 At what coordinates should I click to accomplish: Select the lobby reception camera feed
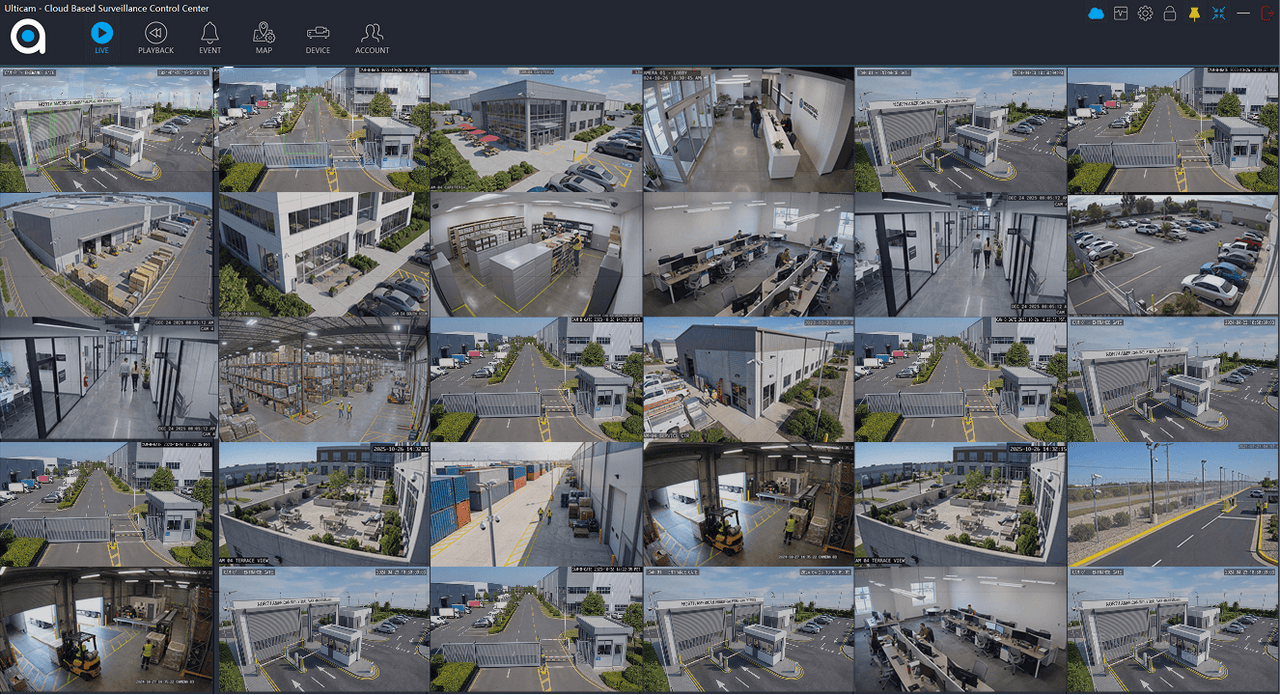(747, 129)
